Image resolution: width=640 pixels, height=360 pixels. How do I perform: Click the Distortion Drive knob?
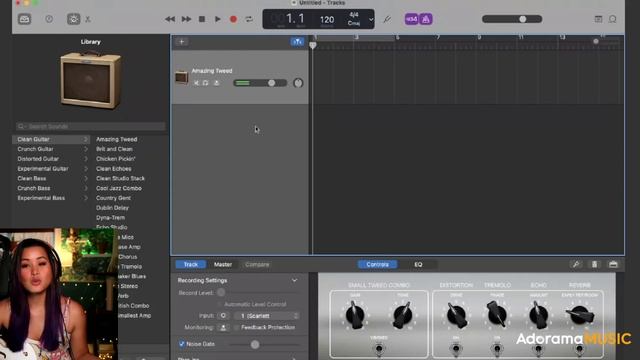[x=456, y=315]
